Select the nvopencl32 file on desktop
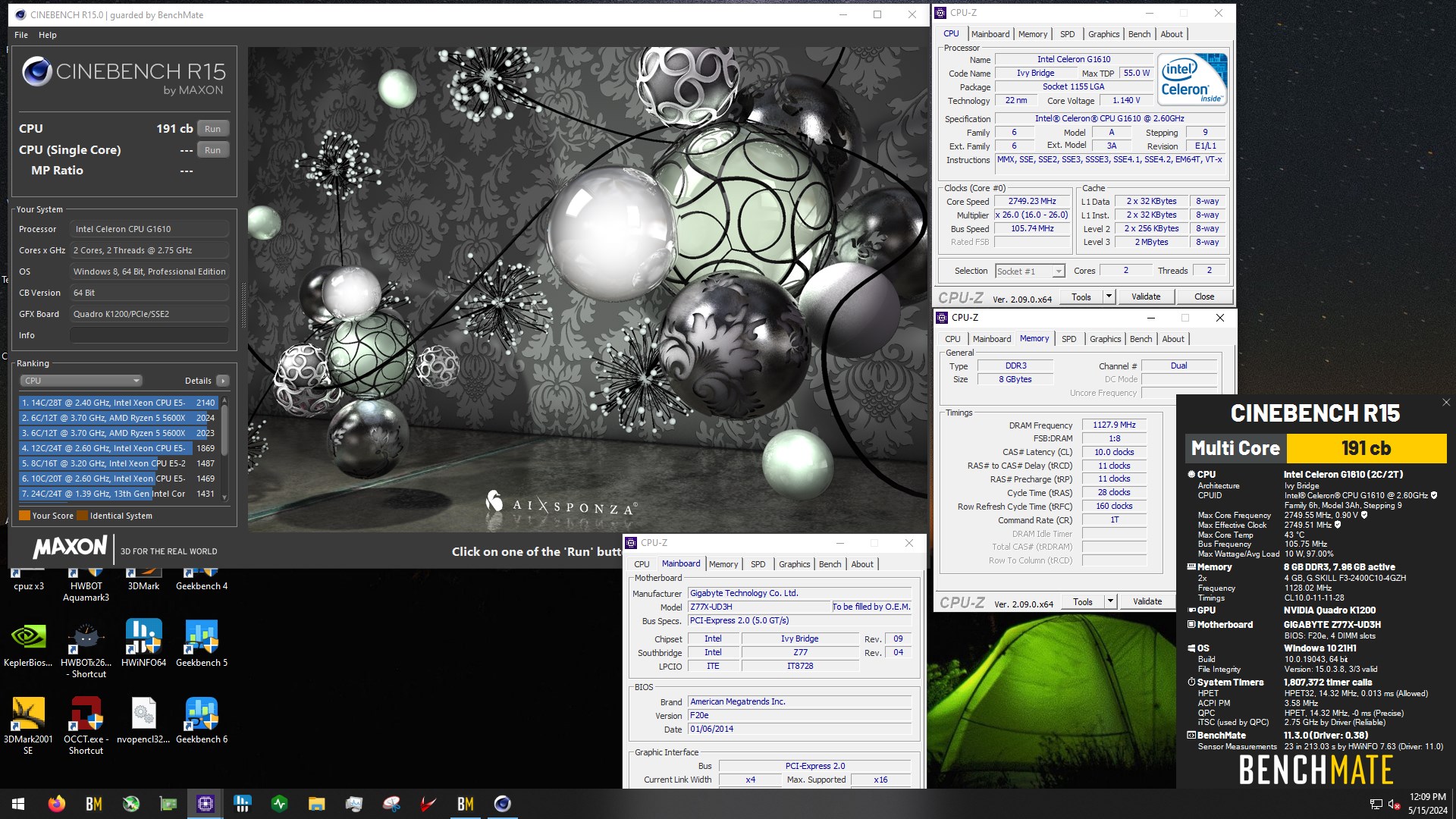The height and width of the screenshot is (819, 1456). click(144, 720)
